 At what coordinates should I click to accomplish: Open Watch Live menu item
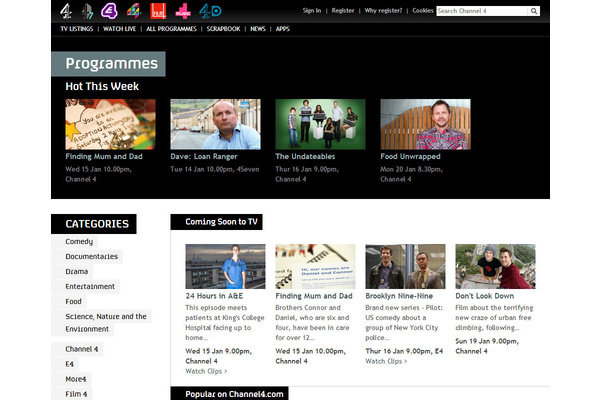click(x=119, y=29)
